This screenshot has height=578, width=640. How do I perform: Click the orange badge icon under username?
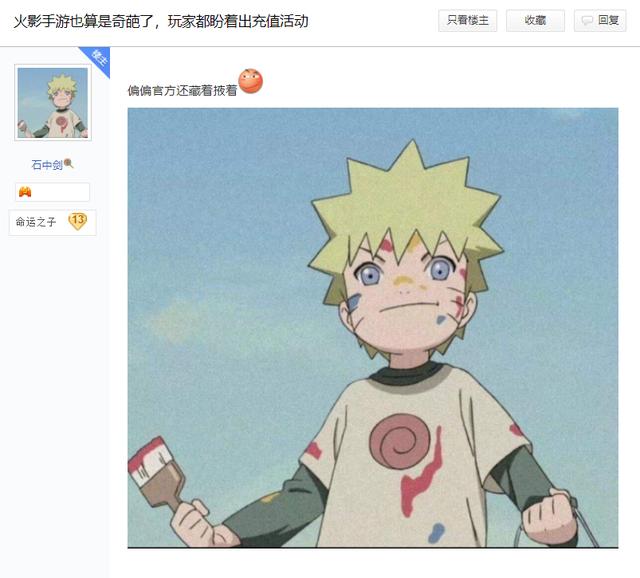pyautogui.click(x=25, y=191)
